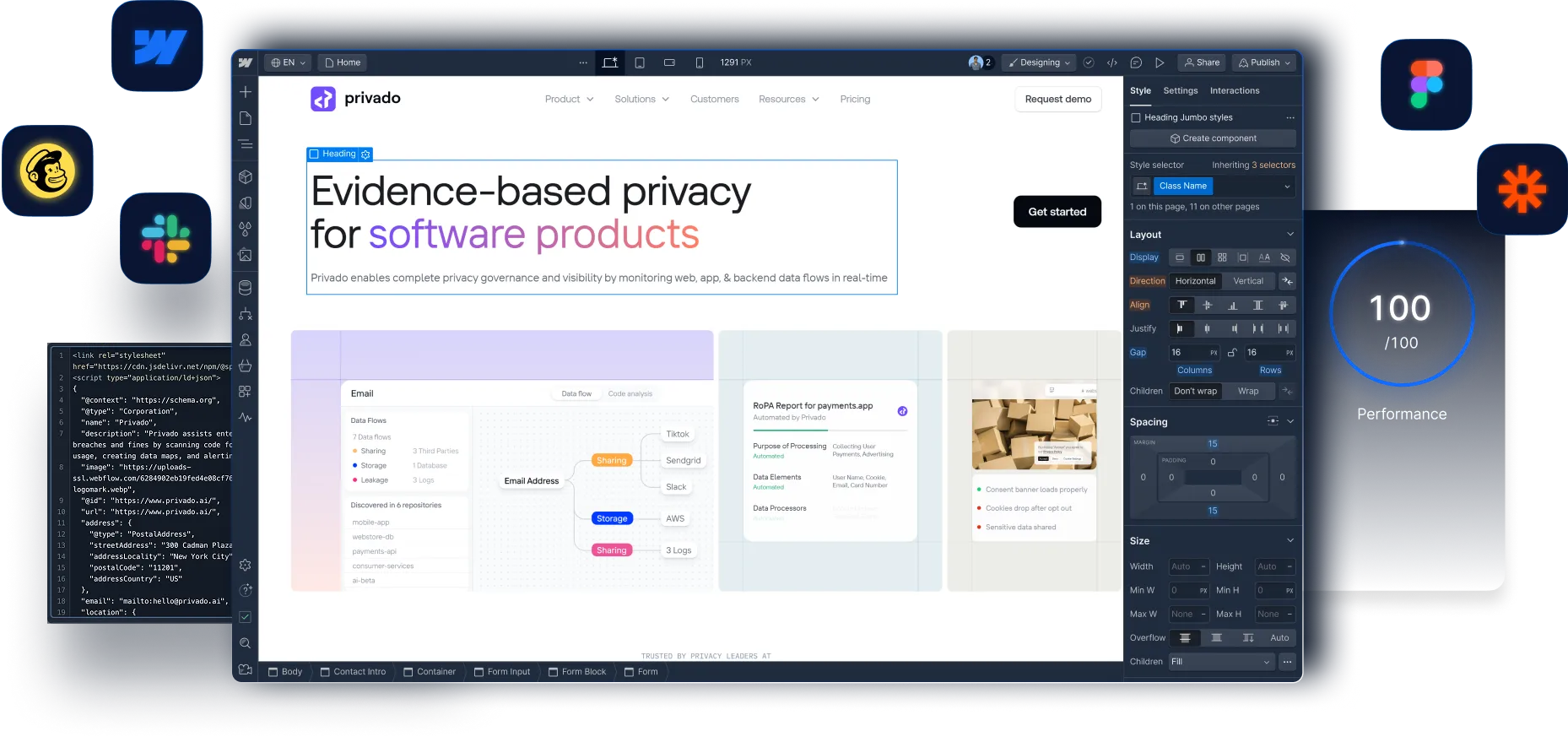Click the Request demo button
The height and width of the screenshot is (742, 1568).
click(x=1057, y=100)
